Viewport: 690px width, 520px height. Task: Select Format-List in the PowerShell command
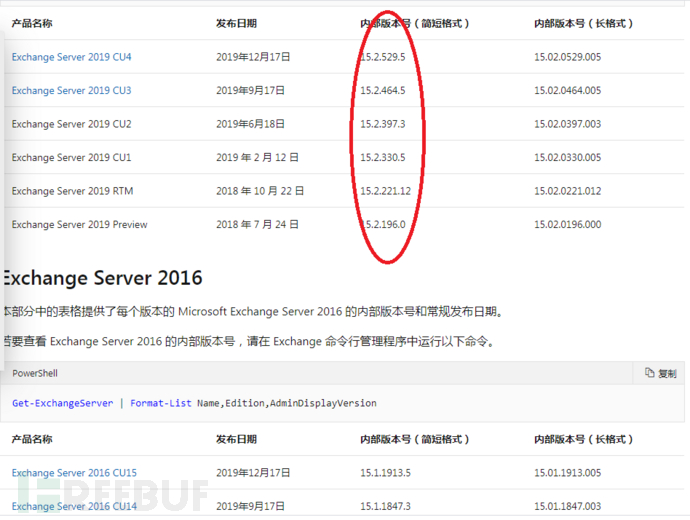(161, 403)
